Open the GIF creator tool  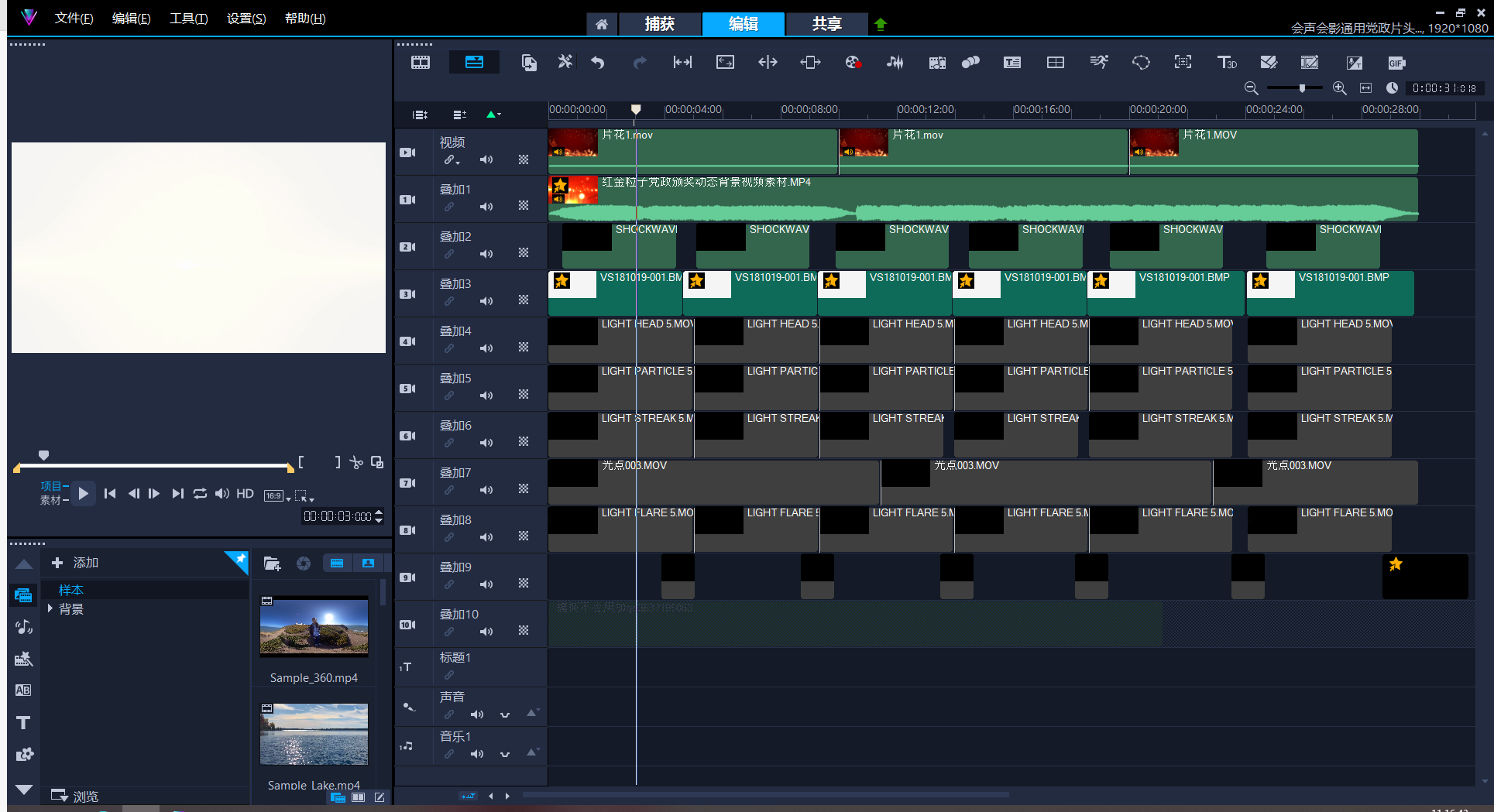[x=1396, y=63]
